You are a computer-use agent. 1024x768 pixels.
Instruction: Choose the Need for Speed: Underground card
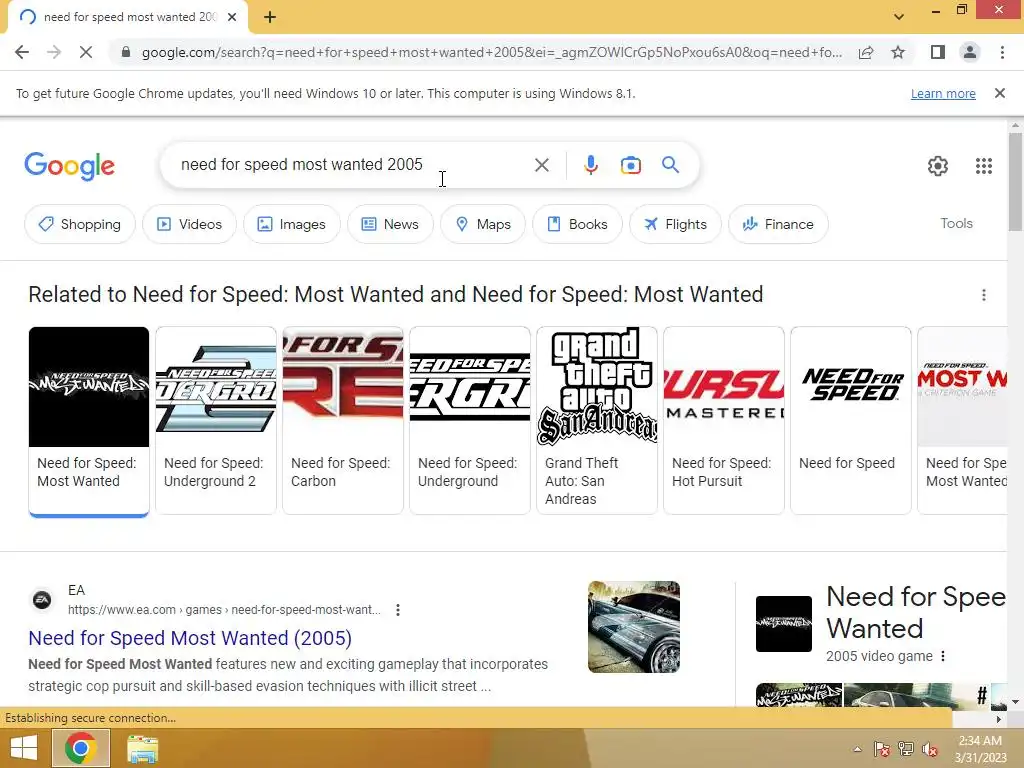point(470,421)
